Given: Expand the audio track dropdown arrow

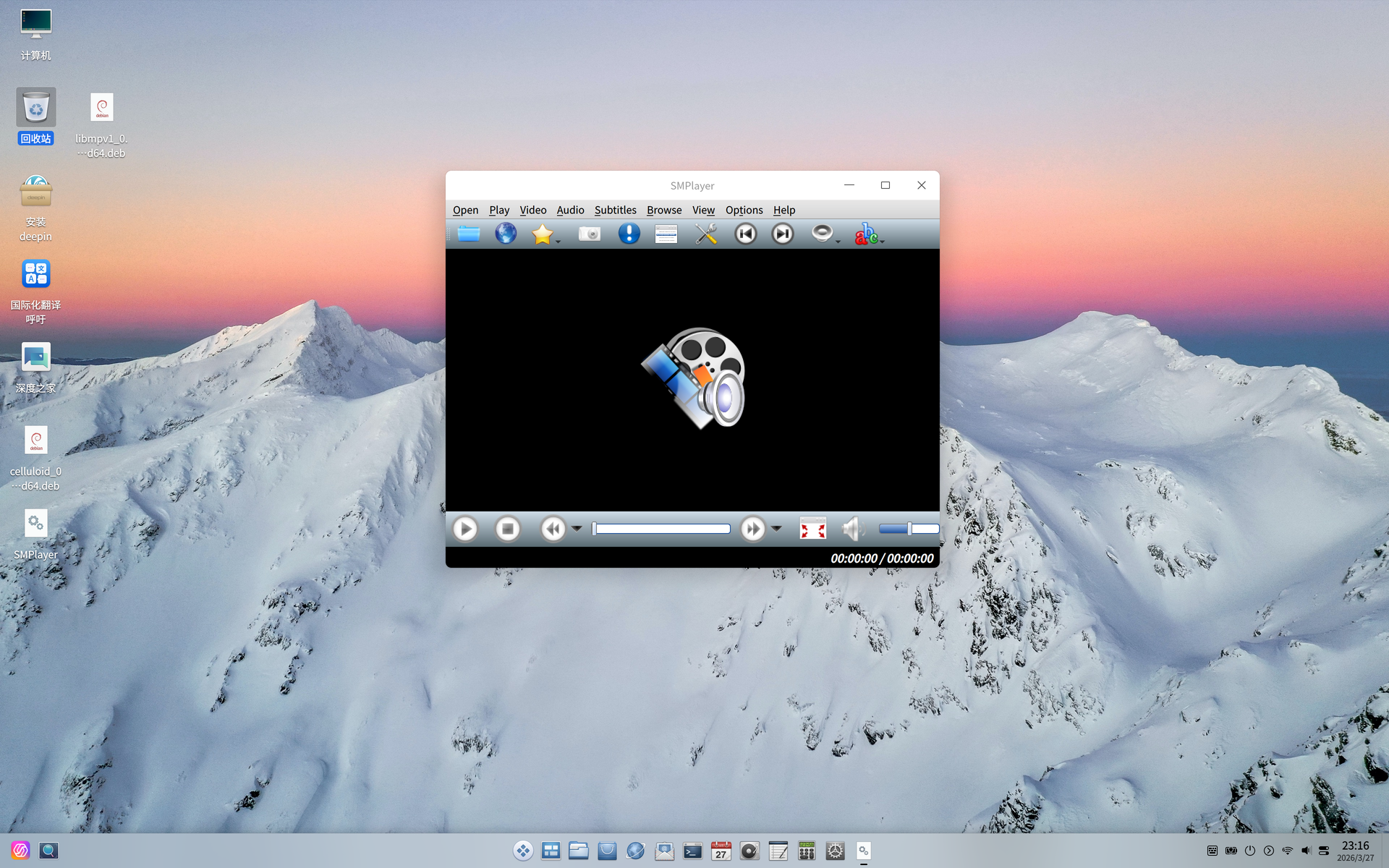Looking at the screenshot, I should [x=838, y=241].
